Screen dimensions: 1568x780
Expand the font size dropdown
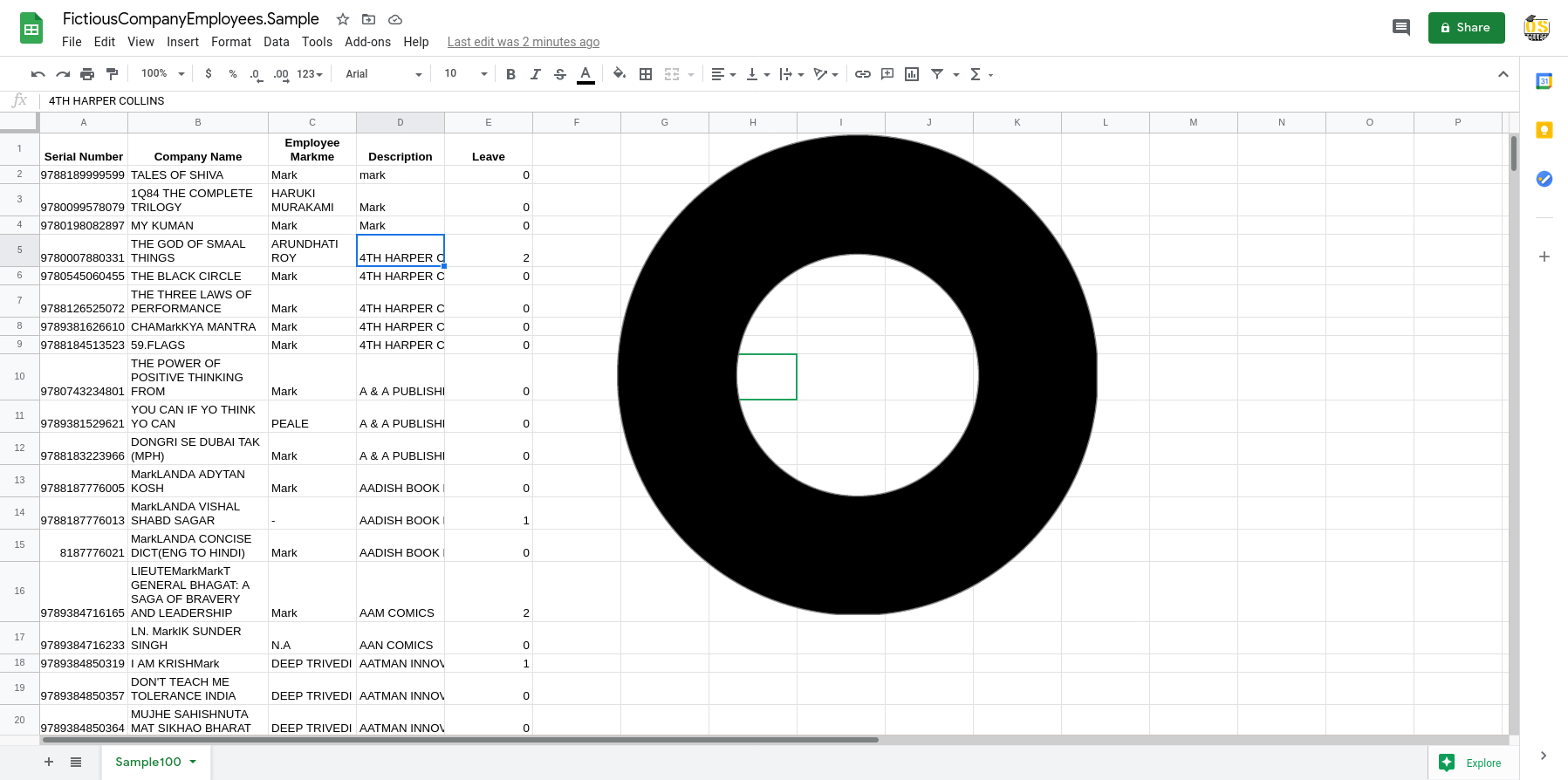click(x=466, y=74)
